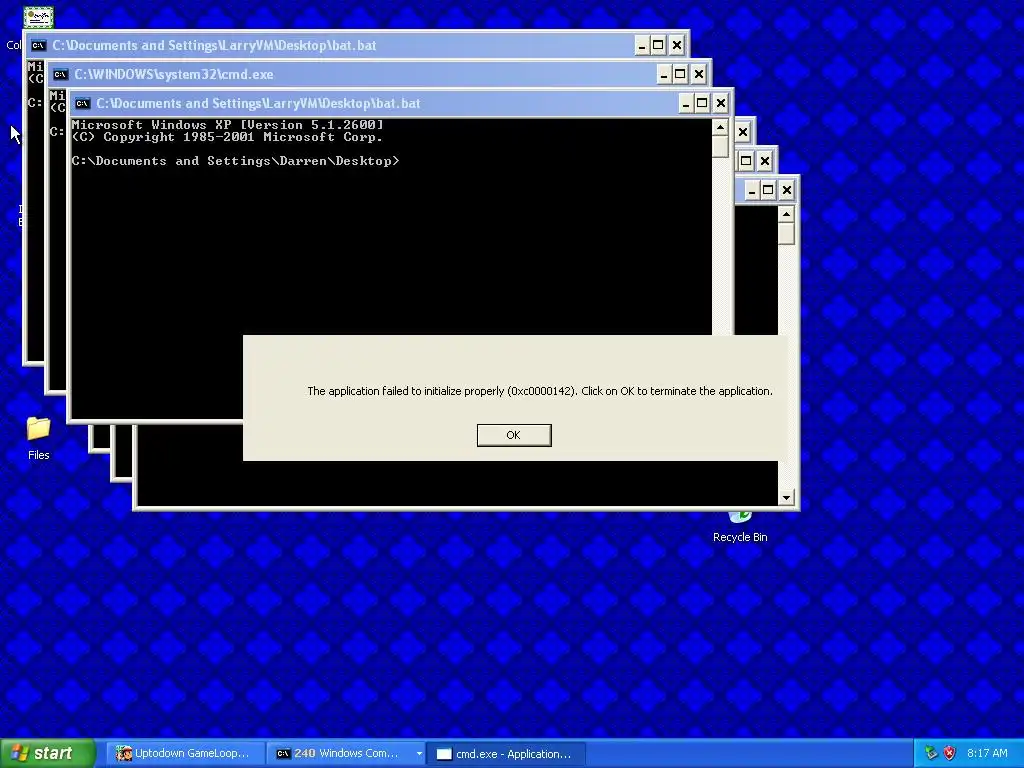Open the Files folder on desktop
Screen dimensions: 1024x768
(x=39, y=438)
